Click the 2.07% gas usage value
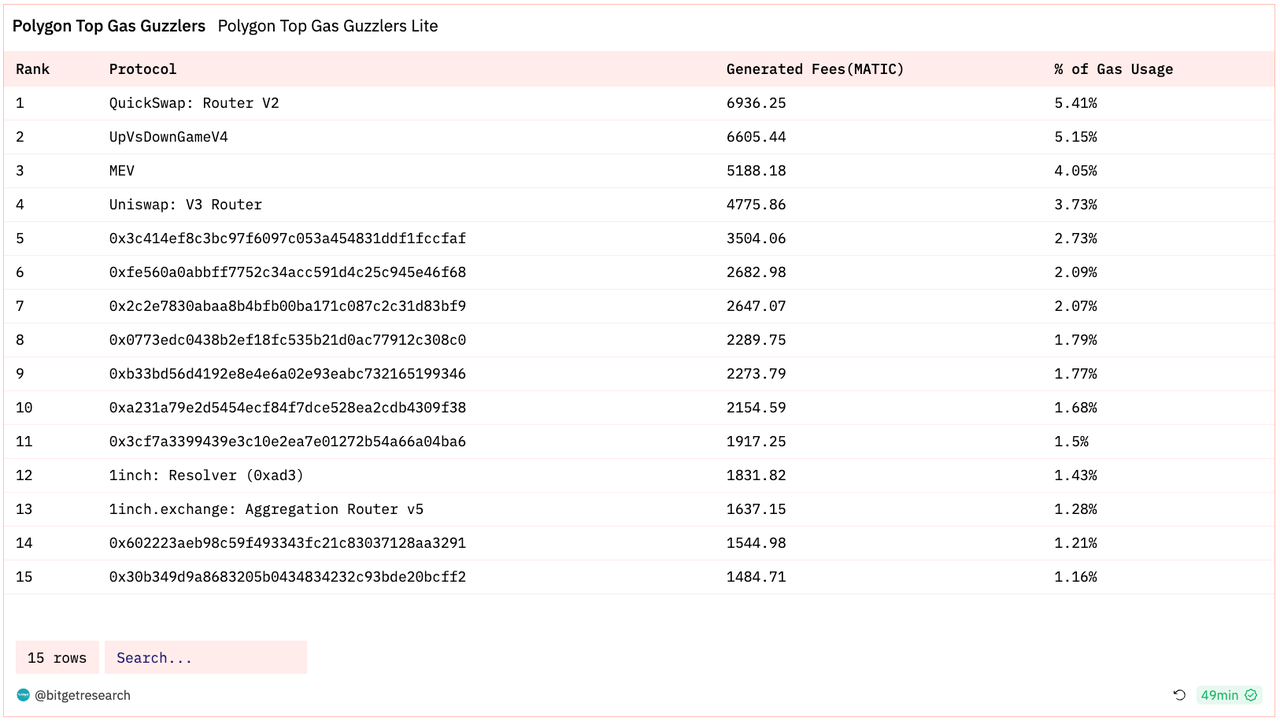Screen dimensions: 1280x721 [1076, 307]
